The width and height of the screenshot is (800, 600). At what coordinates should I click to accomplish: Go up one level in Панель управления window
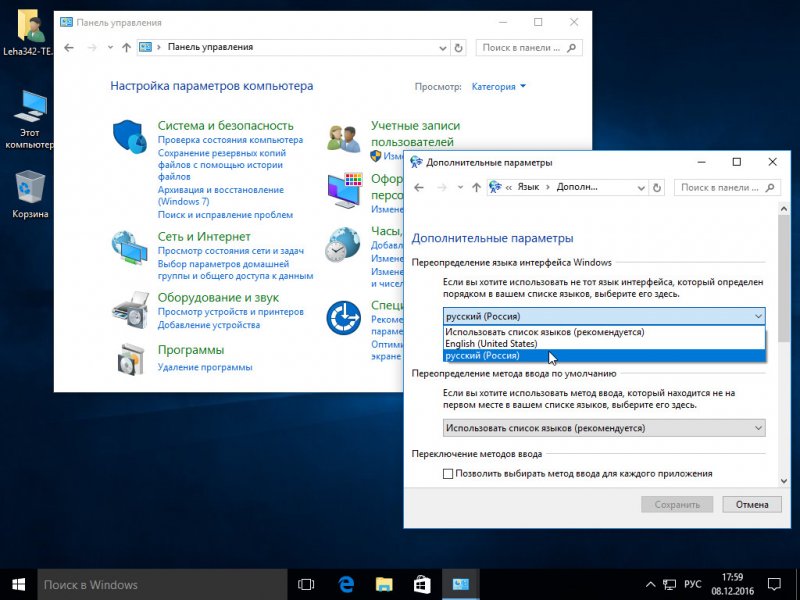(x=127, y=47)
